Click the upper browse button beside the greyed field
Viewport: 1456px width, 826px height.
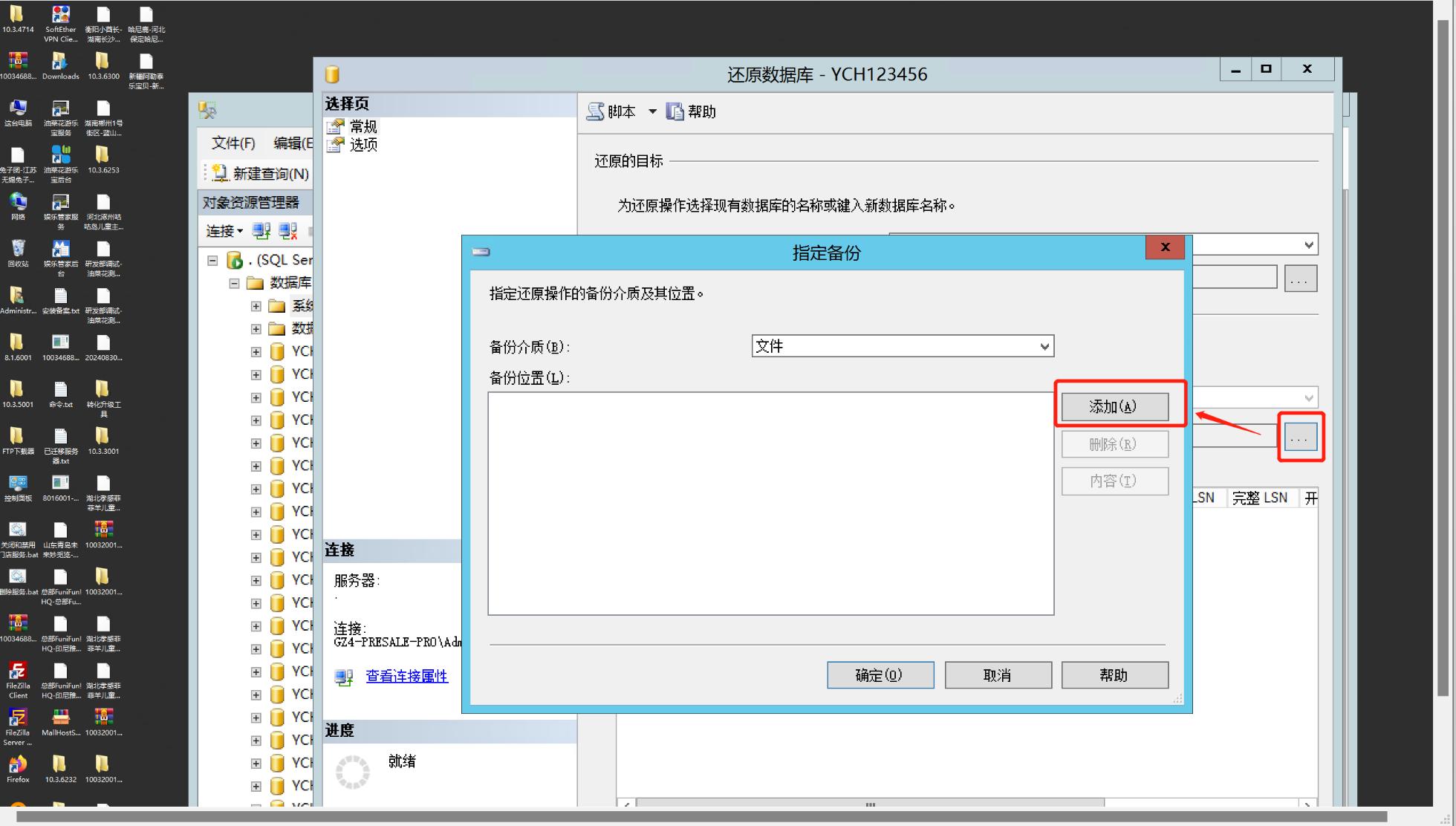click(x=1300, y=279)
